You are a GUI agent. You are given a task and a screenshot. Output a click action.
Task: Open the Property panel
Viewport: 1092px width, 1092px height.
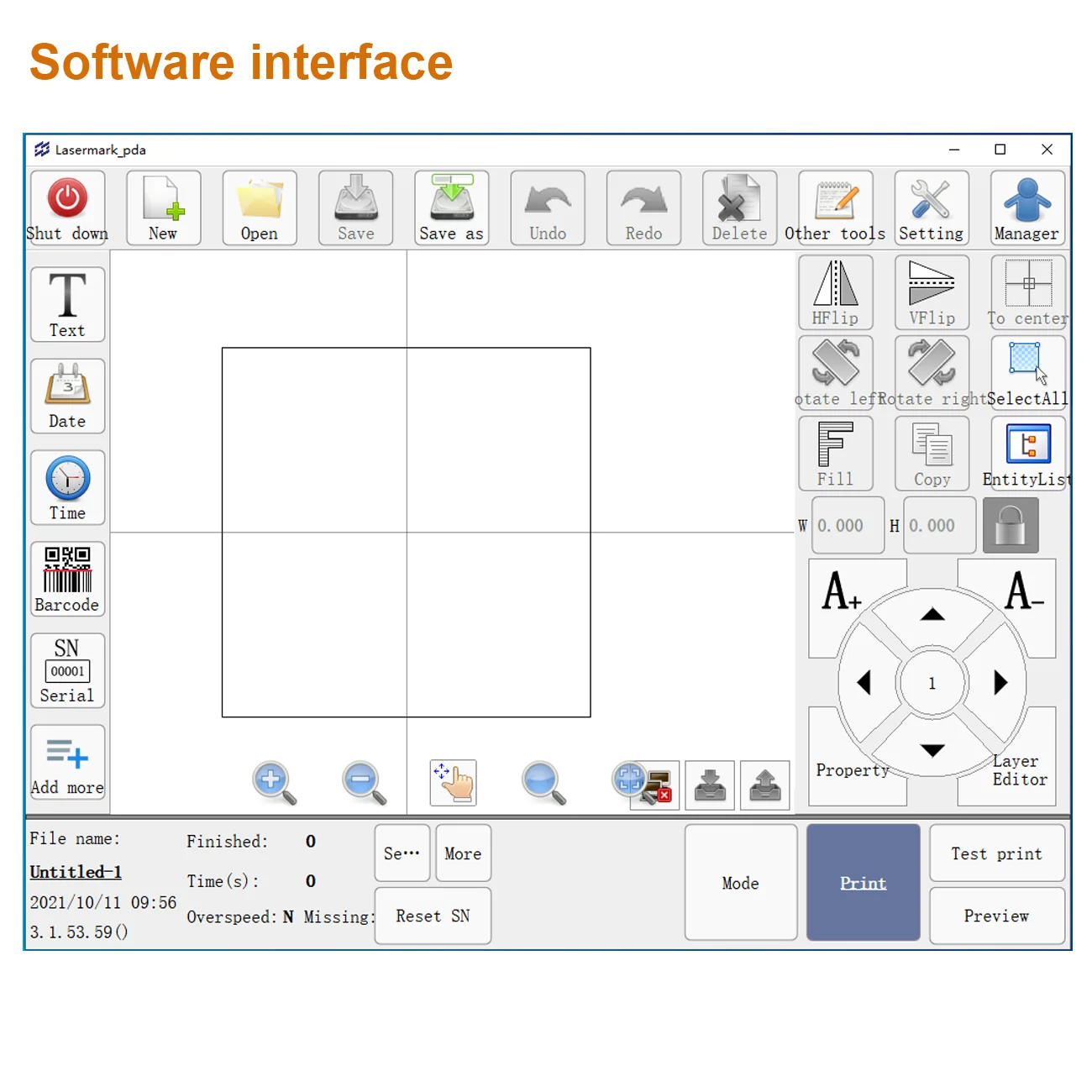(852, 769)
